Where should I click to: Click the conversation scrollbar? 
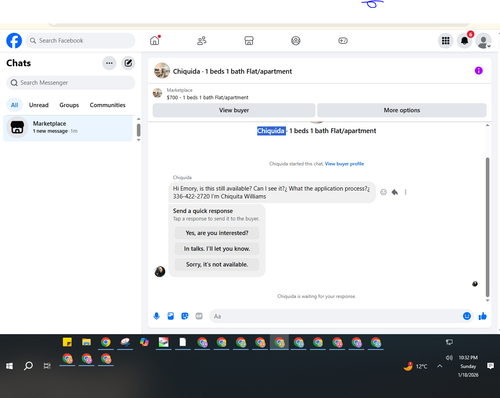[x=487, y=227]
